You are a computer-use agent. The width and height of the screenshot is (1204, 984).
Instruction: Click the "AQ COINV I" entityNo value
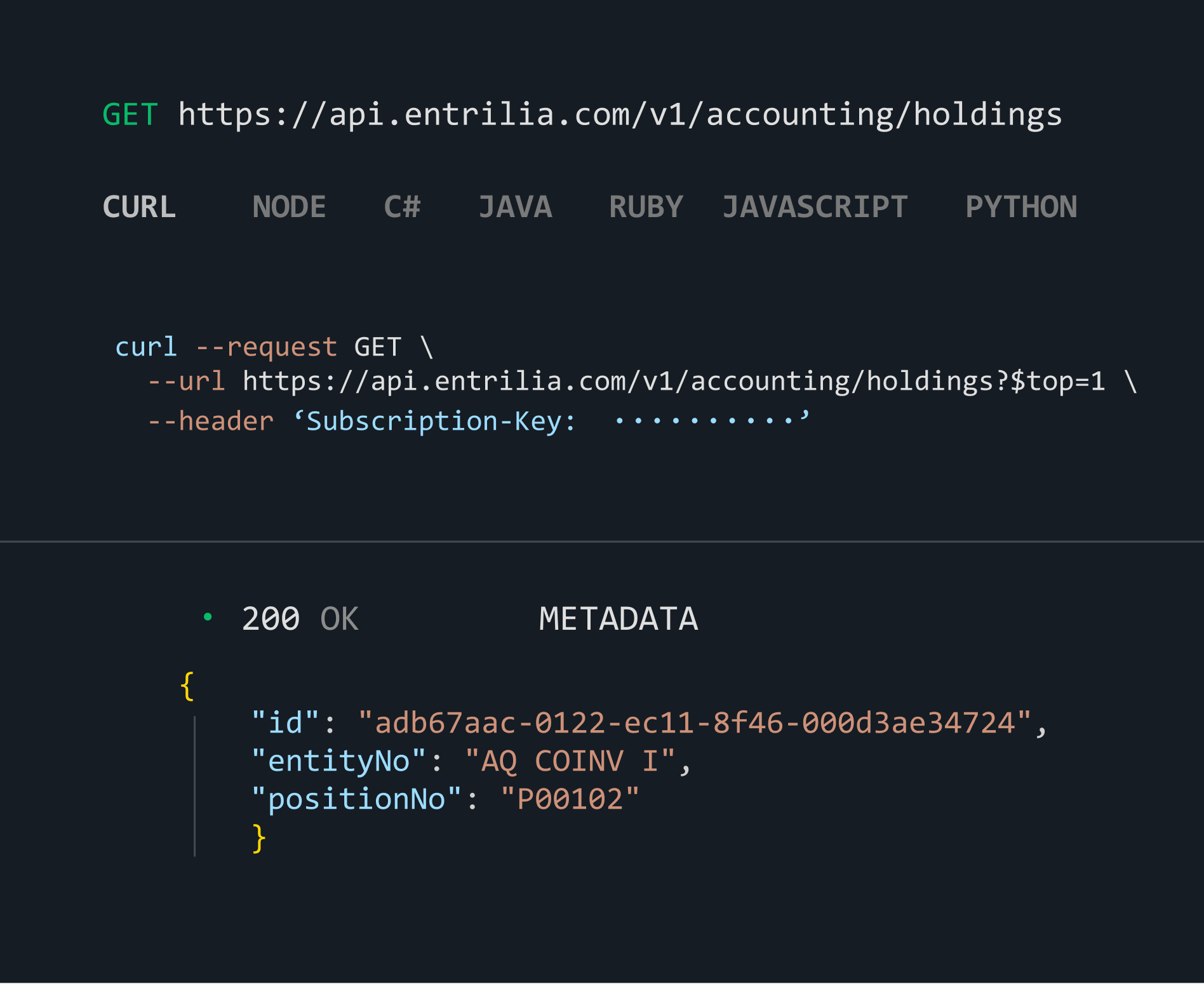(x=570, y=761)
